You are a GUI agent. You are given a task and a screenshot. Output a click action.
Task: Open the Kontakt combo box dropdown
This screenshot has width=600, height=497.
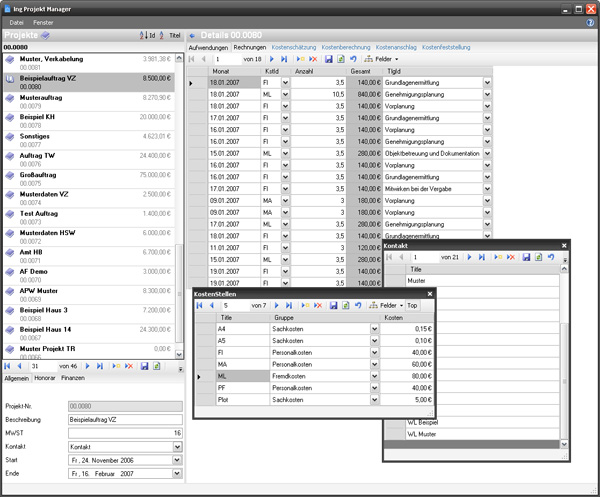click(x=177, y=446)
